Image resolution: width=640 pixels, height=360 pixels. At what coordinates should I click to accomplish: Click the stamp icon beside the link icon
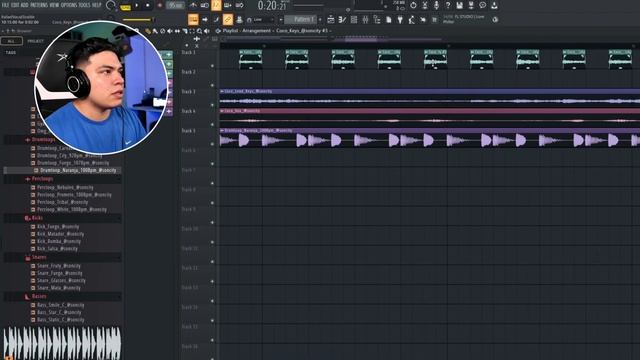pos(239,19)
